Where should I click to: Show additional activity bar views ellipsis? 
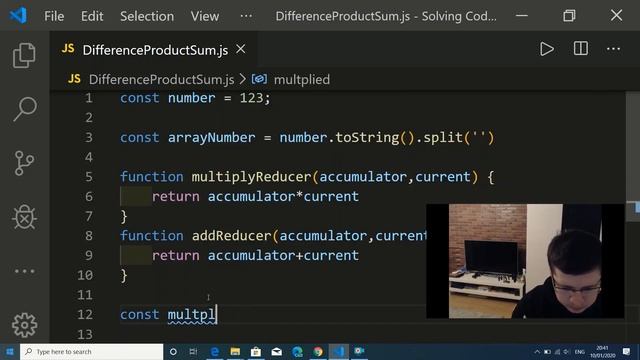click(24, 271)
